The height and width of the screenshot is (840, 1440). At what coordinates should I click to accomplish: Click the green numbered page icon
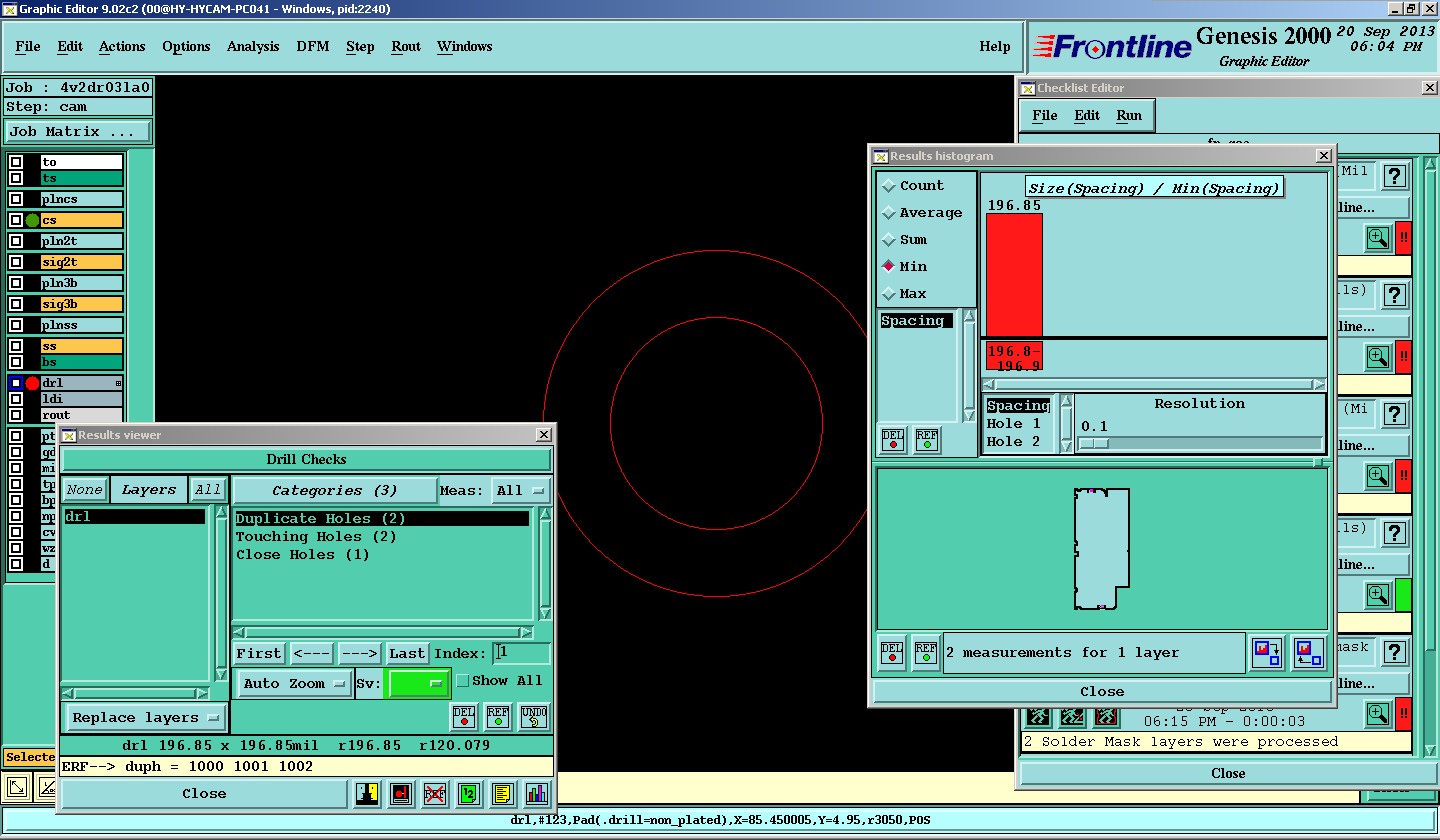(469, 794)
